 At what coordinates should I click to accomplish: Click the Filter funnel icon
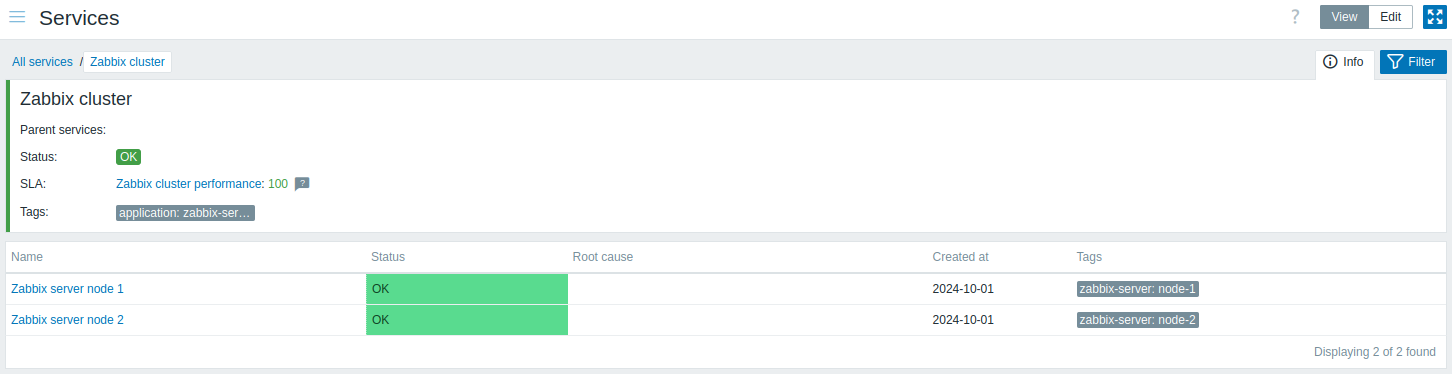click(x=1396, y=62)
